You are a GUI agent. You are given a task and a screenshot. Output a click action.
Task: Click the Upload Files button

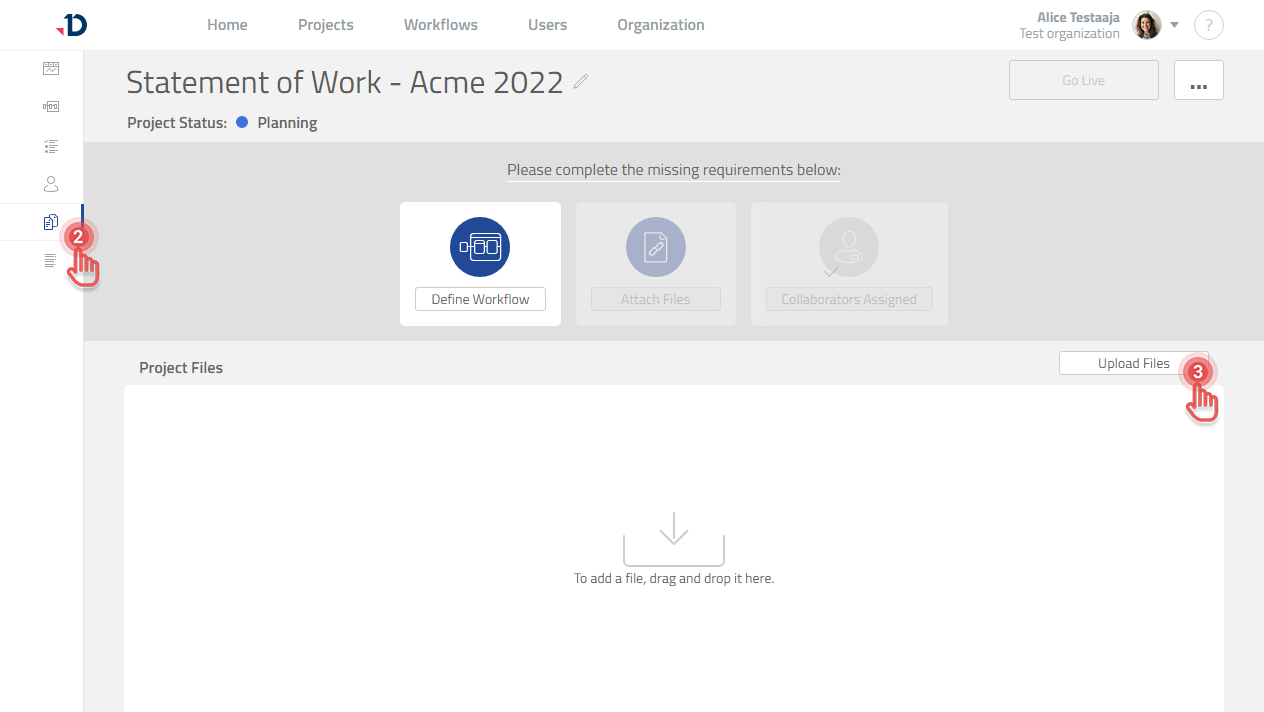pos(1133,364)
